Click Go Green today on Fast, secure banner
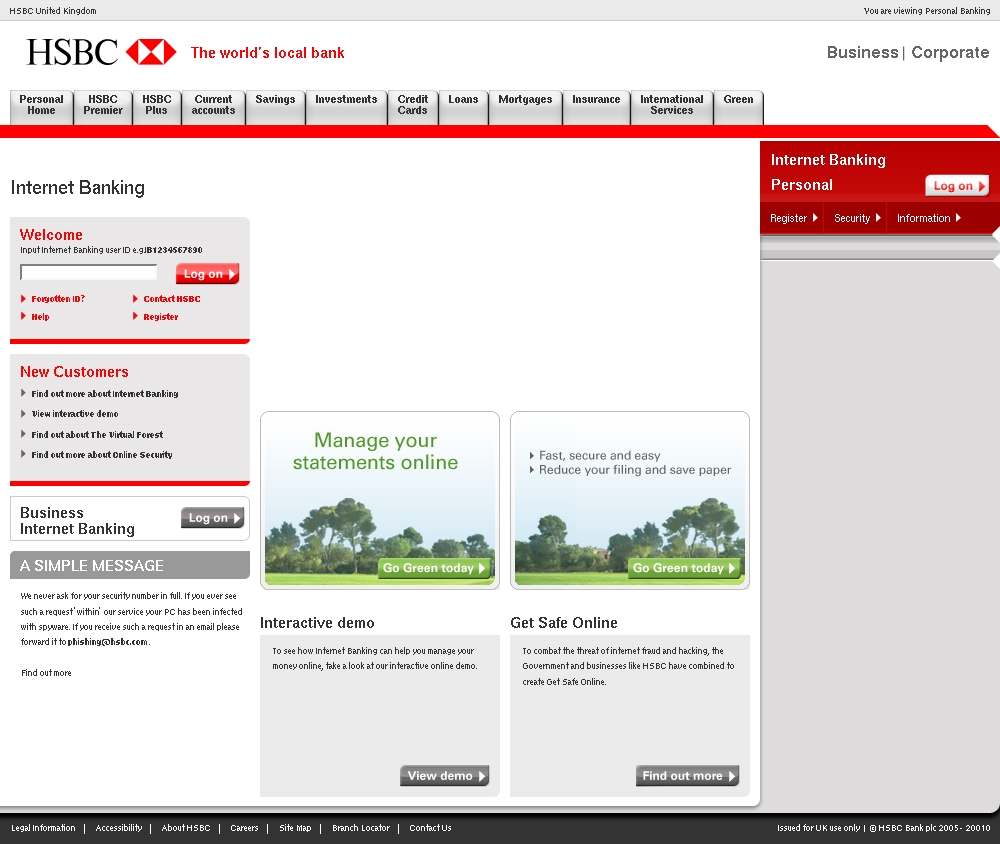1000x844 pixels. pos(684,568)
